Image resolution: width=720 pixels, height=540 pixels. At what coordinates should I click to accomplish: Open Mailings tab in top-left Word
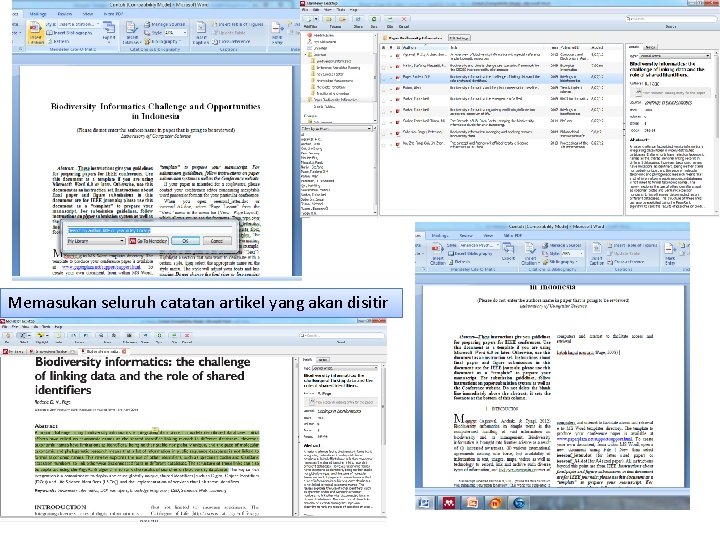38,14
